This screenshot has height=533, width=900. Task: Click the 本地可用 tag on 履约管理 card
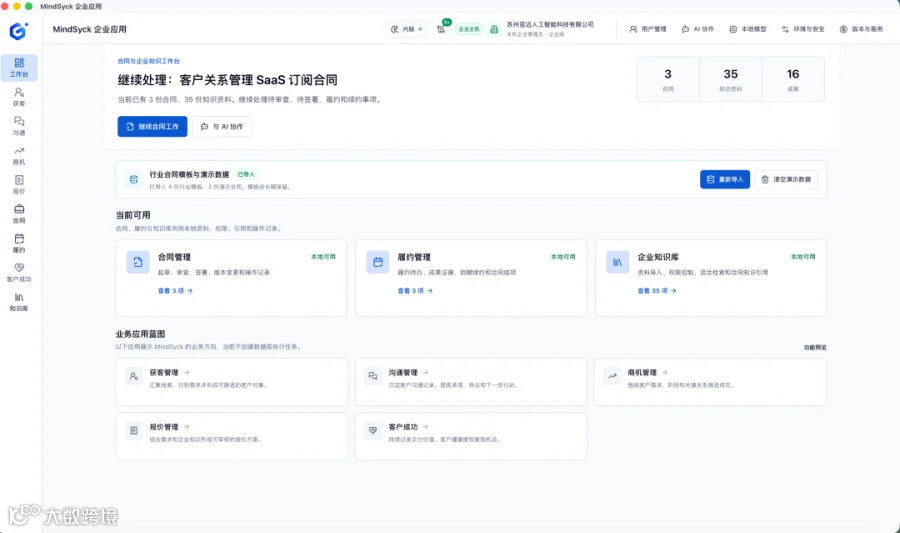pos(563,257)
